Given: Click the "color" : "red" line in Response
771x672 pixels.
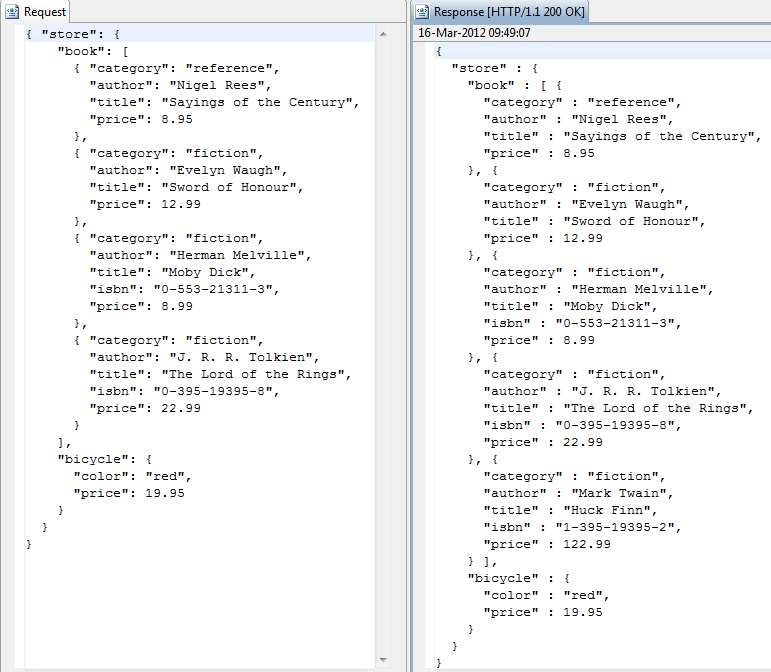Looking at the screenshot, I should 547,595.
